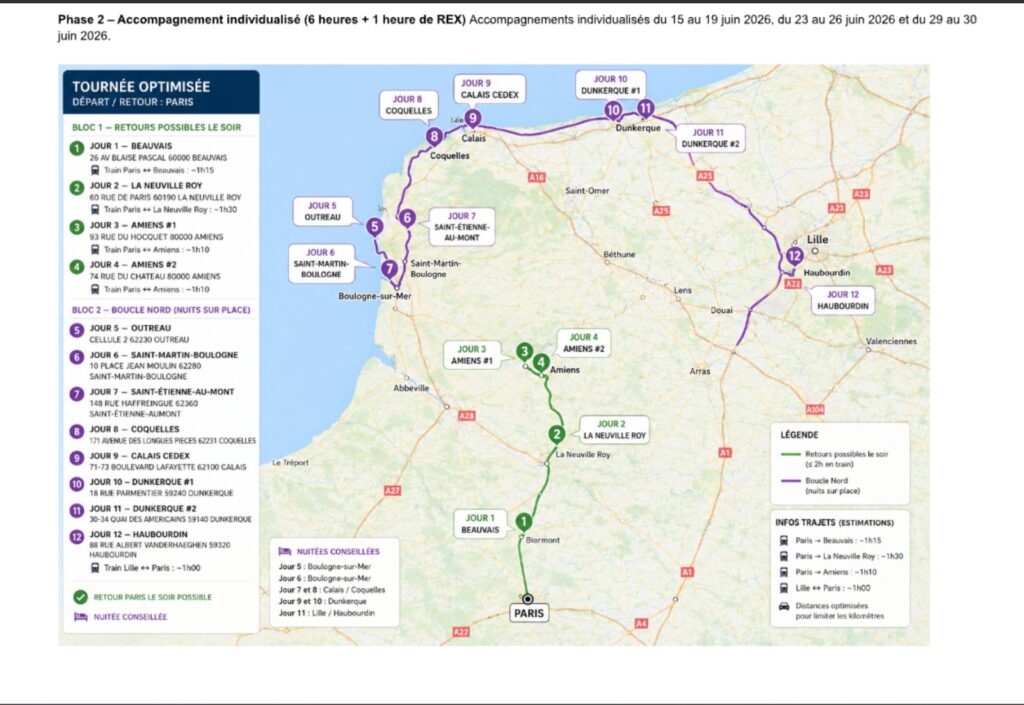Viewport: 1024px width, 705px height.
Task: Click address '93 RUE DU HOCQUET 80000 AMIENS'
Action: [156, 237]
